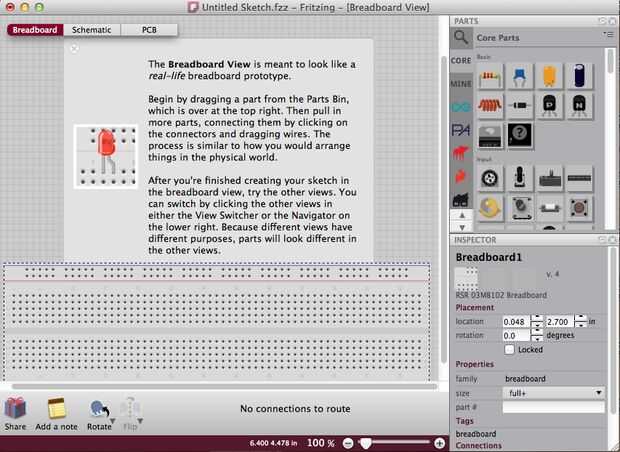The height and width of the screenshot is (452, 620).
Task: Open the red flame (SparkFun) parts bin
Action: point(461,176)
